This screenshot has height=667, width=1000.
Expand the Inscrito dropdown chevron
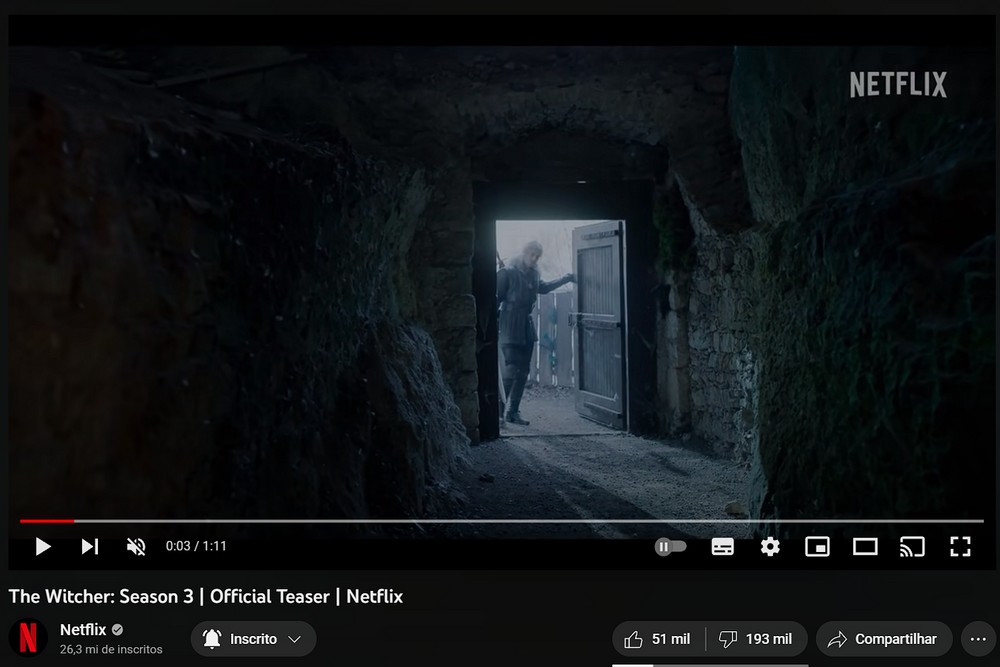click(x=294, y=639)
